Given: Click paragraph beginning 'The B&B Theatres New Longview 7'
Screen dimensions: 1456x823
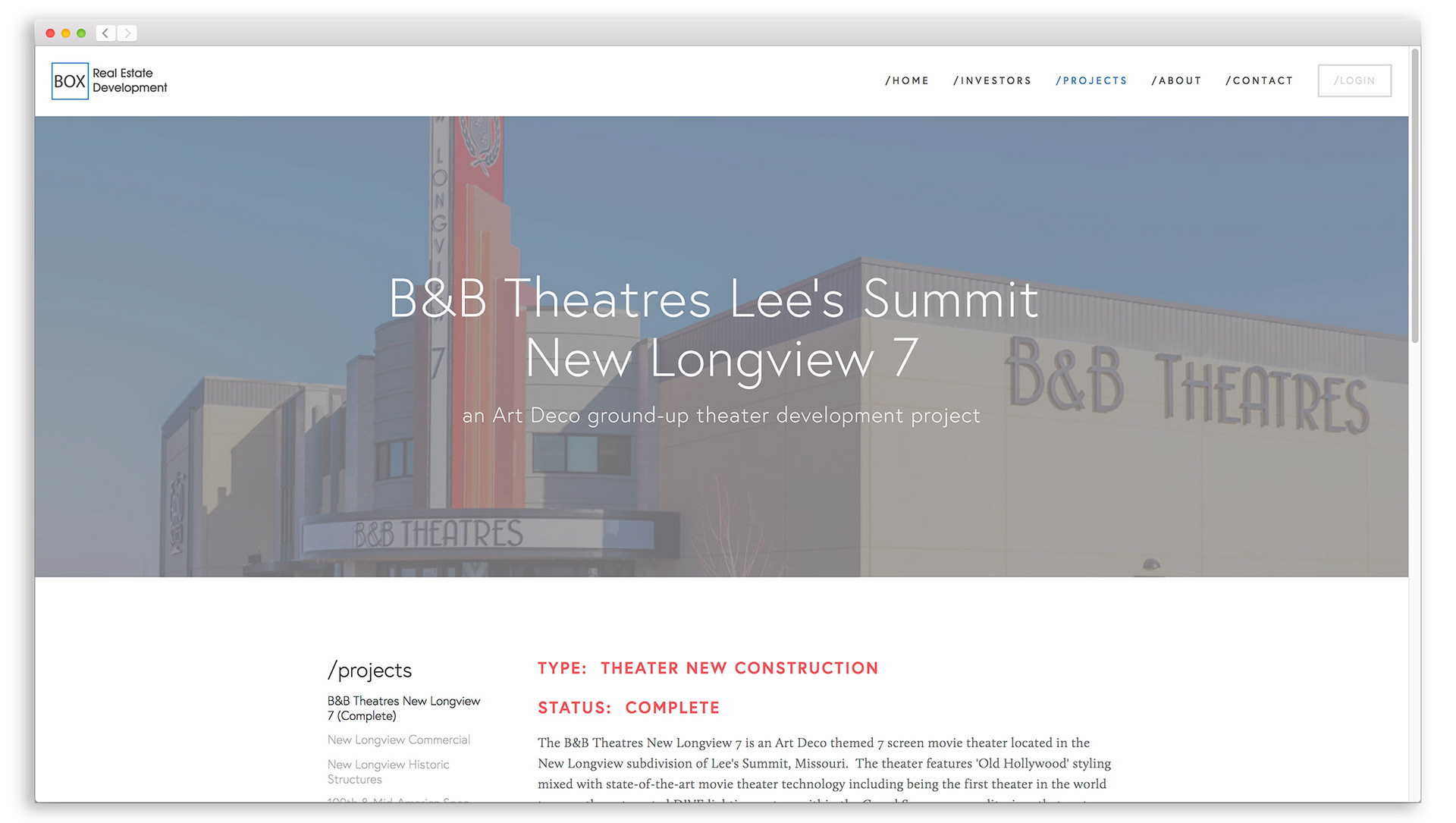Looking at the screenshot, I should (x=824, y=770).
